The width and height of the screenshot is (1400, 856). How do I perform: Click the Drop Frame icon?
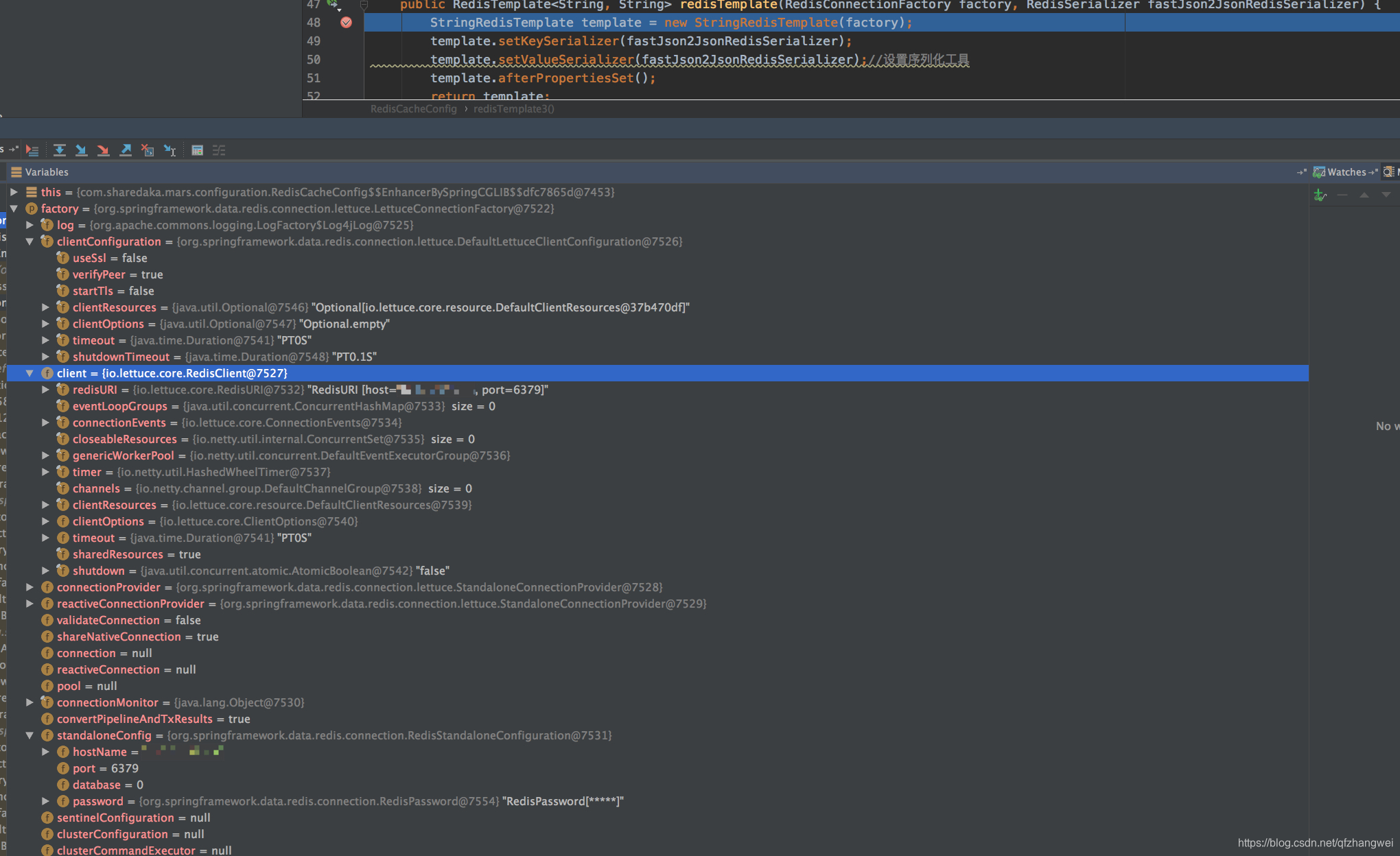(148, 150)
